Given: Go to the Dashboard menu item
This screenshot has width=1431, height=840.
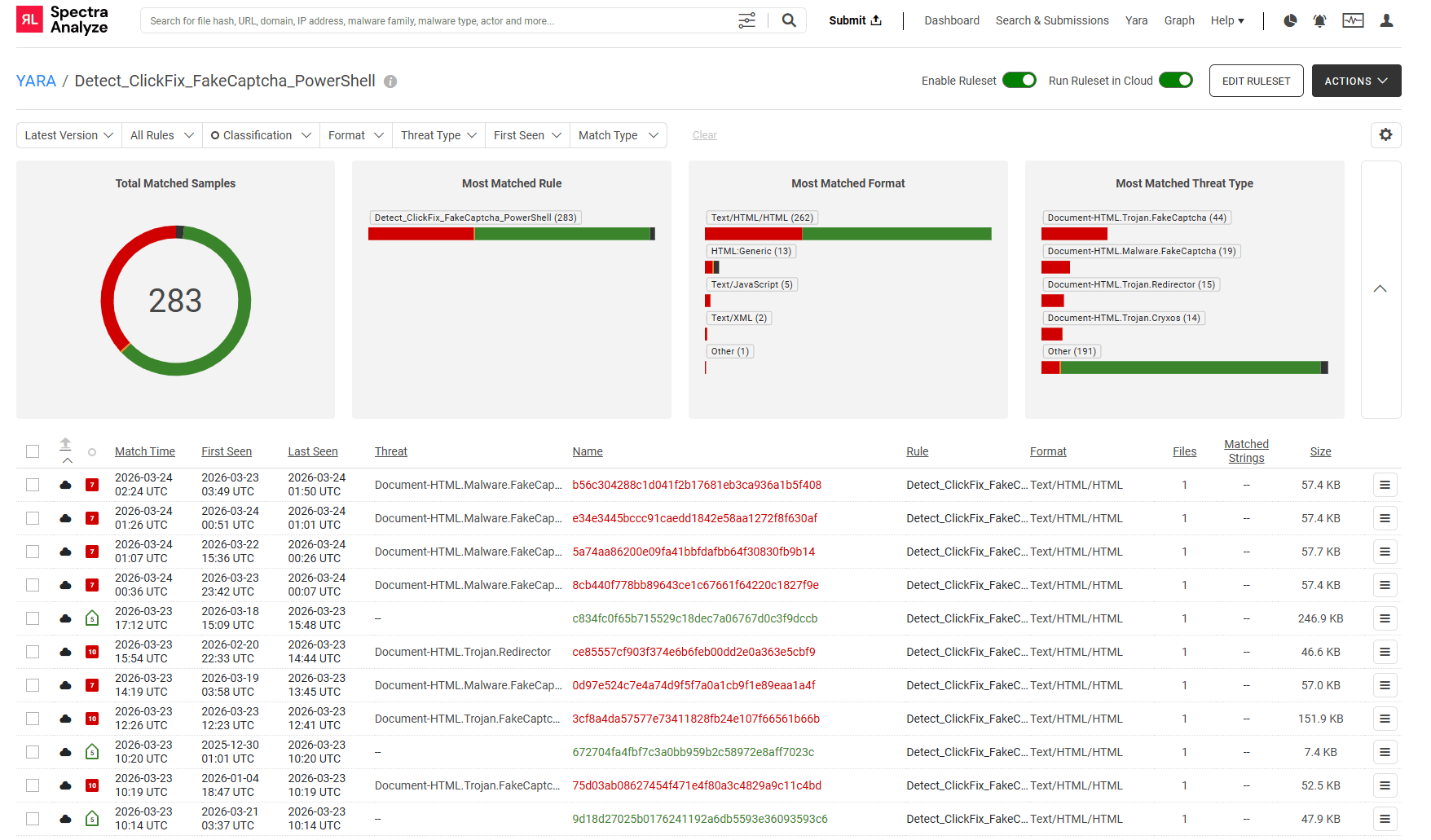Looking at the screenshot, I should click(951, 20).
